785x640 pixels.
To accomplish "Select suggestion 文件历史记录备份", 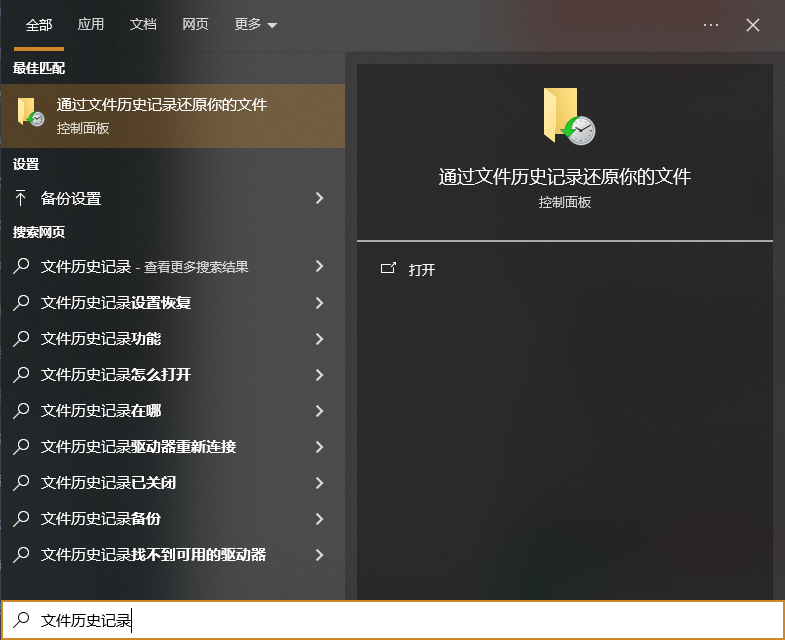I will click(173, 519).
